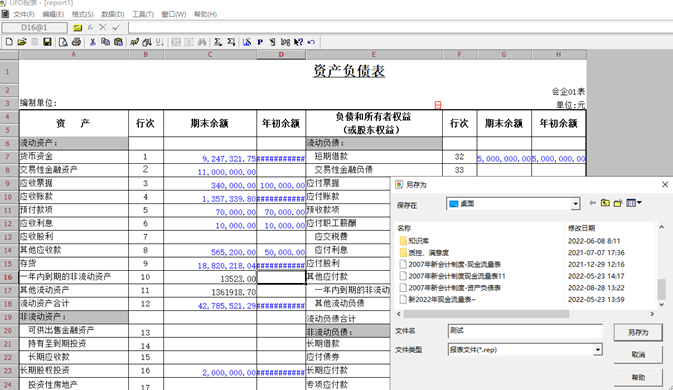Click the Copy toolbar icon
This screenshot has height=390, width=673.
[105, 42]
